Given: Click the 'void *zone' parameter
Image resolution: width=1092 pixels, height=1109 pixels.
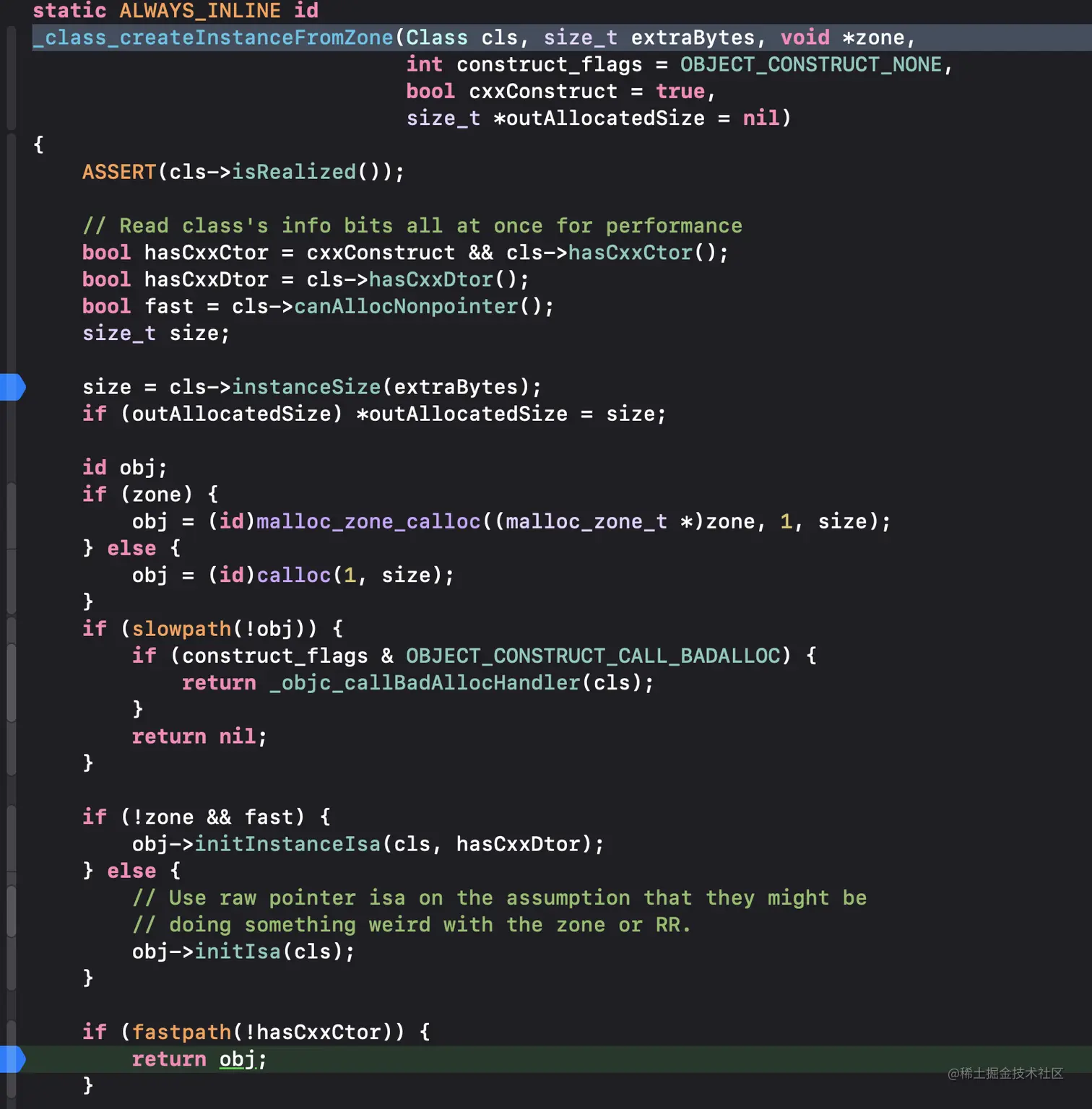Looking at the screenshot, I should pyautogui.click(x=843, y=38).
